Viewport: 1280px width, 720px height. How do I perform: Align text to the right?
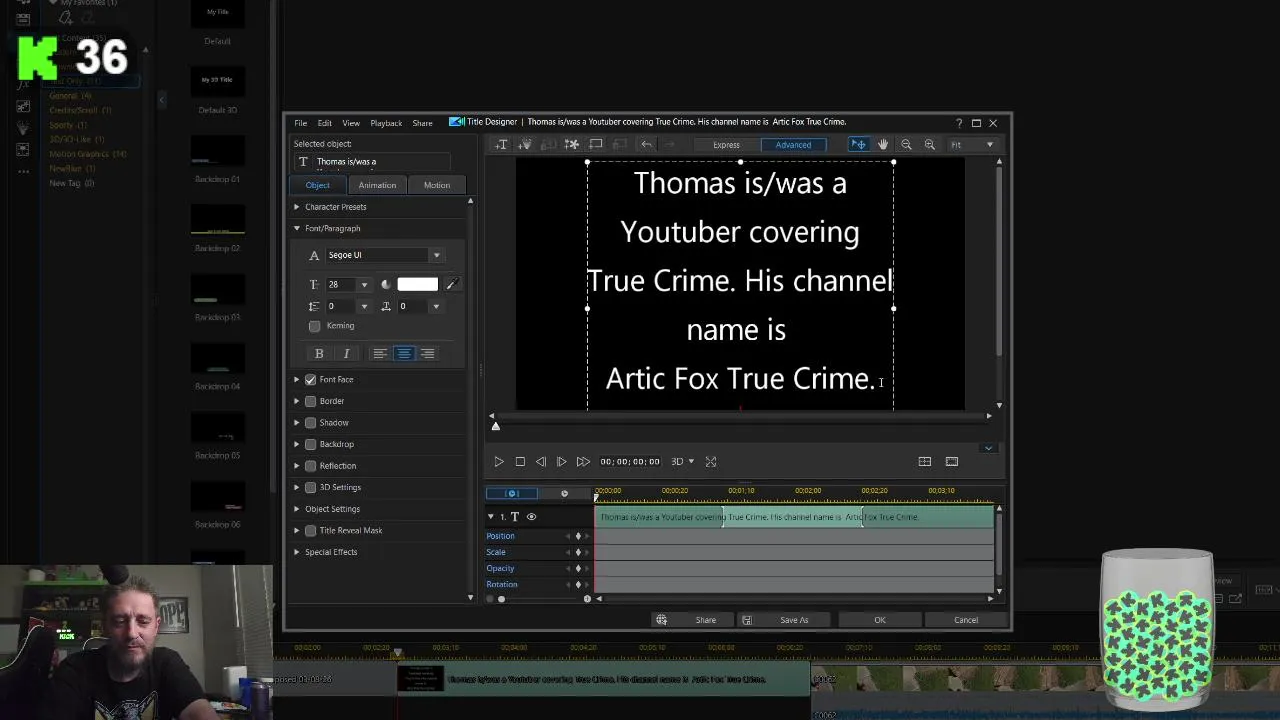pyautogui.click(x=427, y=353)
